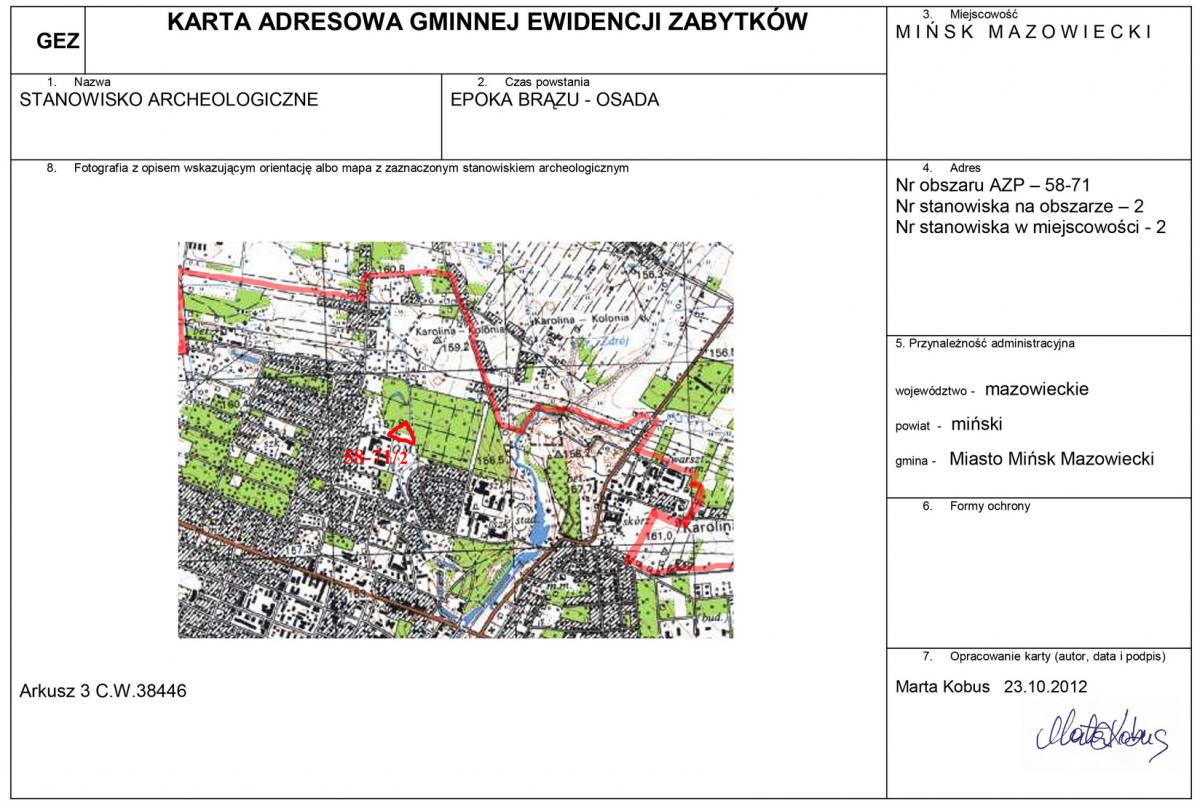This screenshot has height=801, width=1200.
Task: Click the red 58-71/2 map label
Action: pos(375,458)
